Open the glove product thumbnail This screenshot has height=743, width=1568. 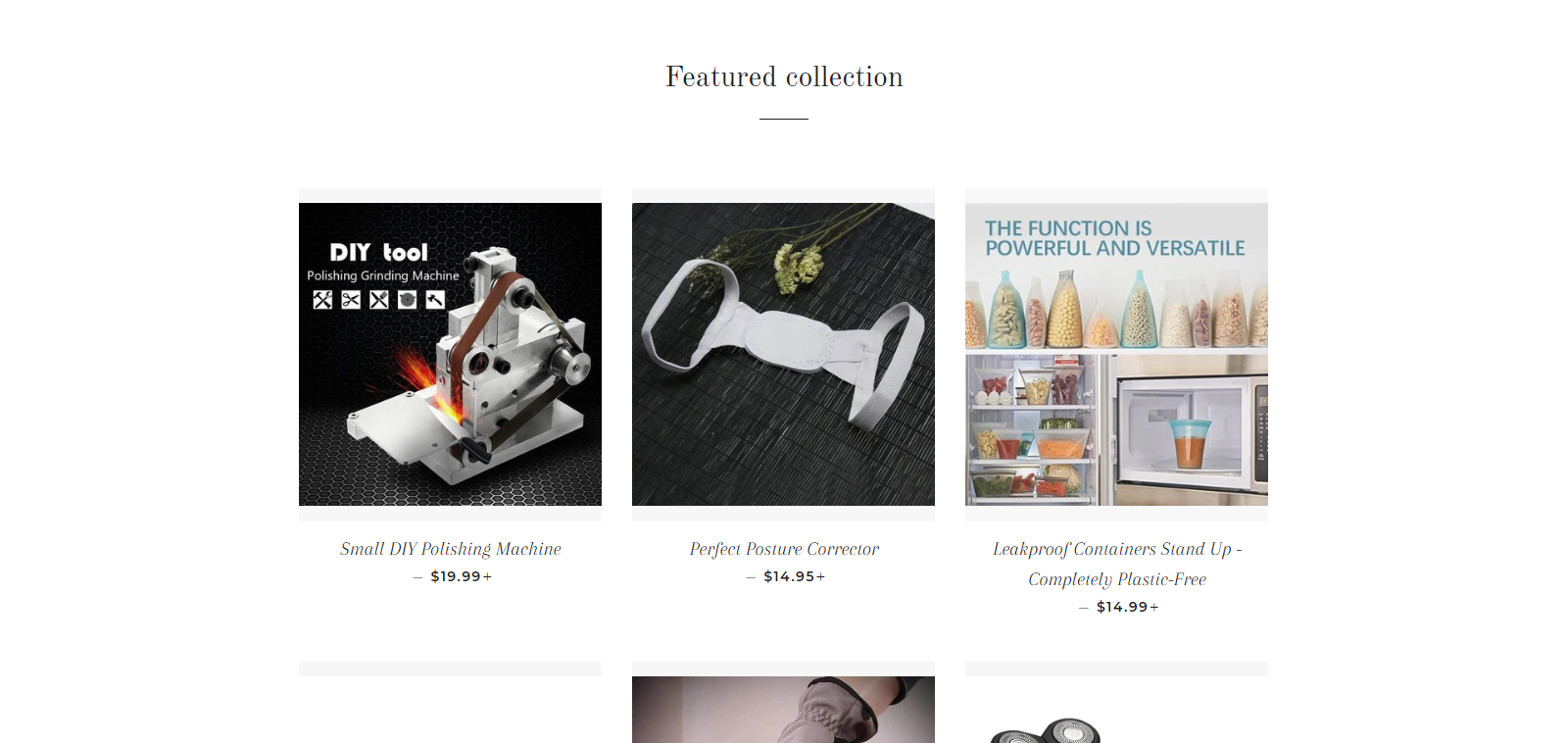[783, 710]
